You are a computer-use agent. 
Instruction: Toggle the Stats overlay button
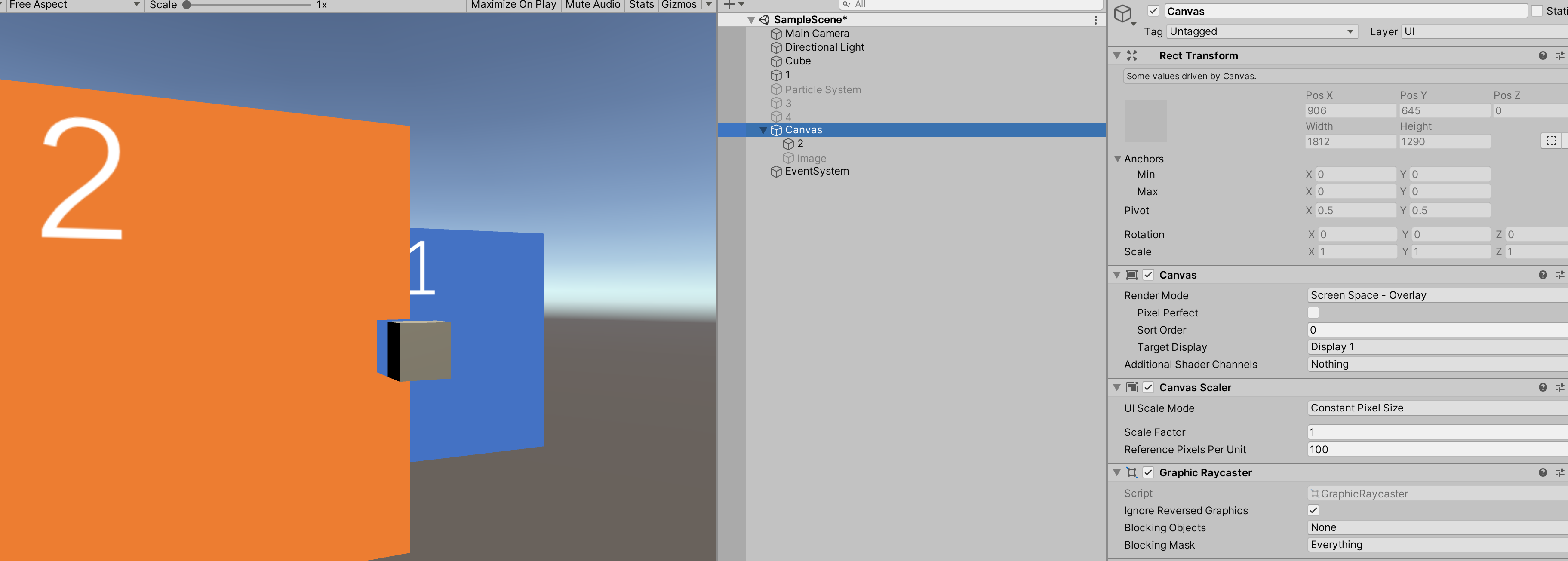[x=641, y=5]
